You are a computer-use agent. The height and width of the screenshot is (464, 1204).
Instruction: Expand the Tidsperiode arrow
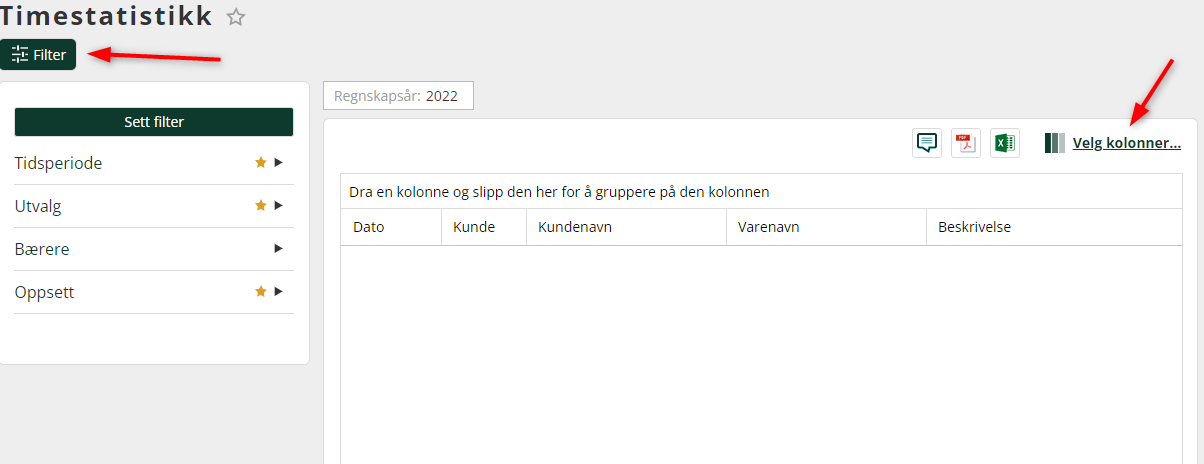[x=279, y=162]
